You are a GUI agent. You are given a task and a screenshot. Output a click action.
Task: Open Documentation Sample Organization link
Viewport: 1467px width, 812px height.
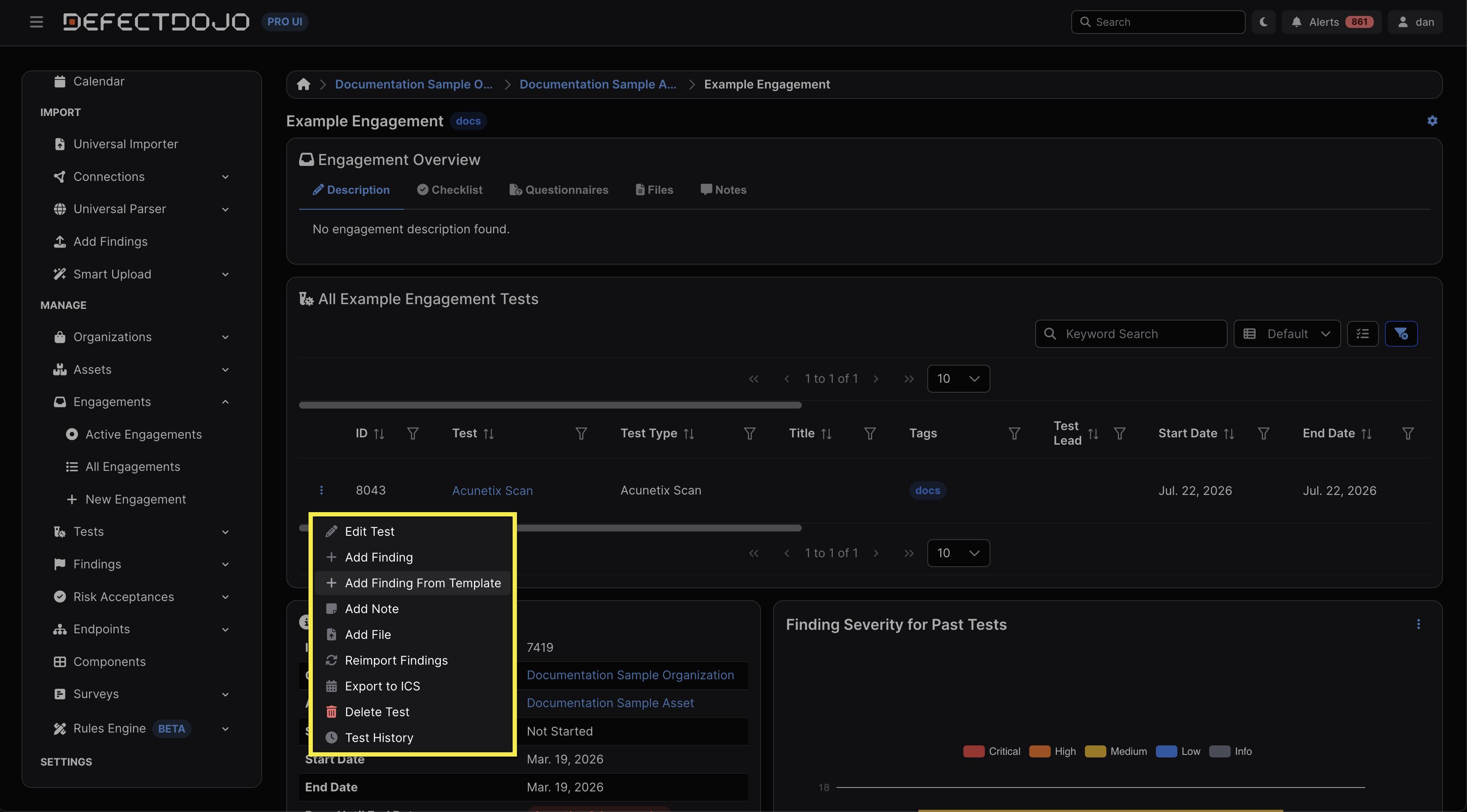(x=630, y=675)
